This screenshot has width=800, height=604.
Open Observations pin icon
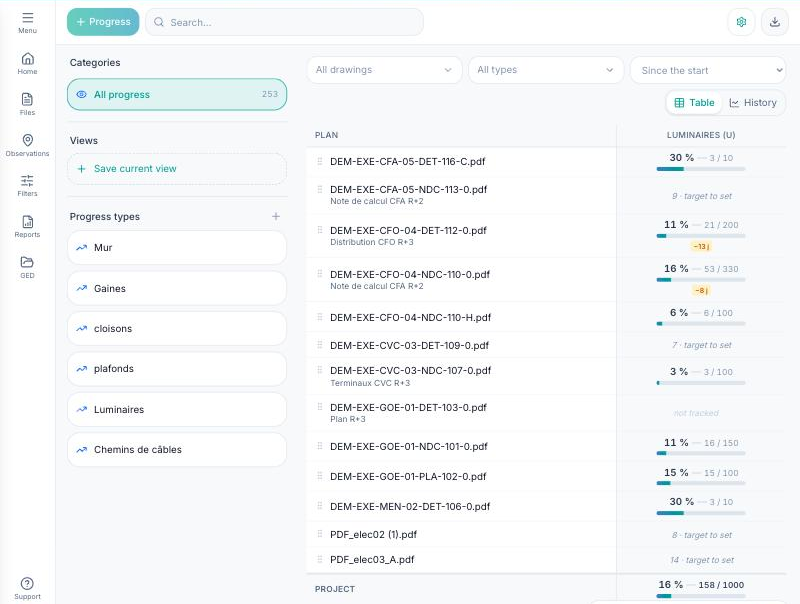28,140
